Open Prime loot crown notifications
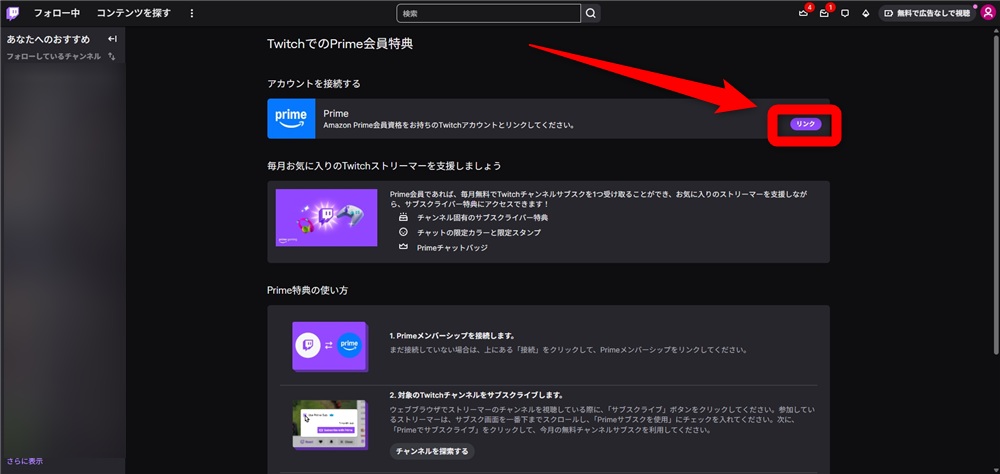Image resolution: width=1000 pixels, height=474 pixels. 804,13
